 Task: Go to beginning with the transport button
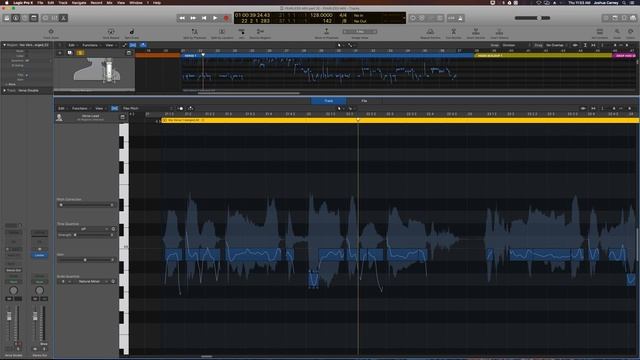pos(204,18)
